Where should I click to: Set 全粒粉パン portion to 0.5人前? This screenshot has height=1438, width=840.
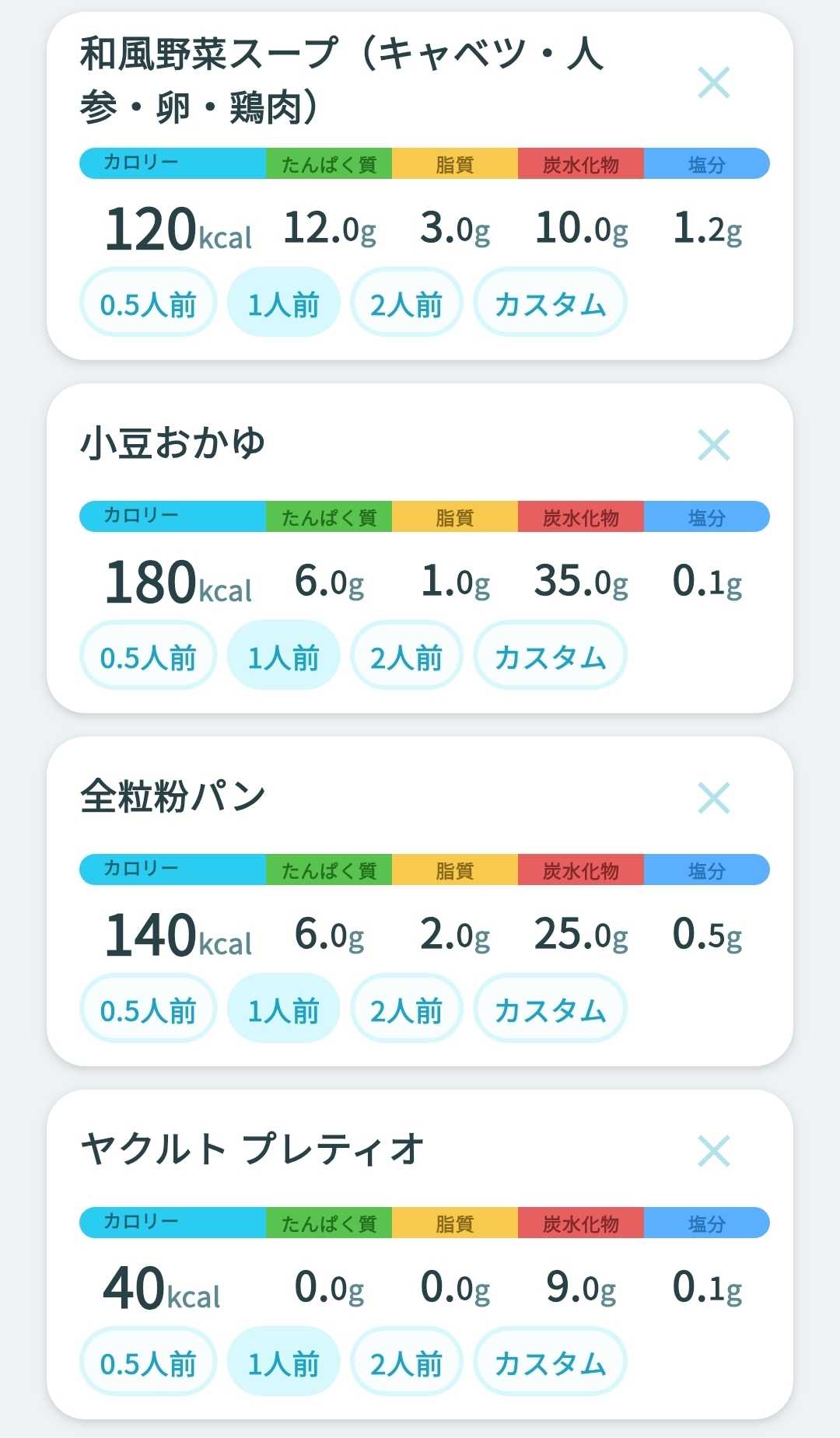148,1009
